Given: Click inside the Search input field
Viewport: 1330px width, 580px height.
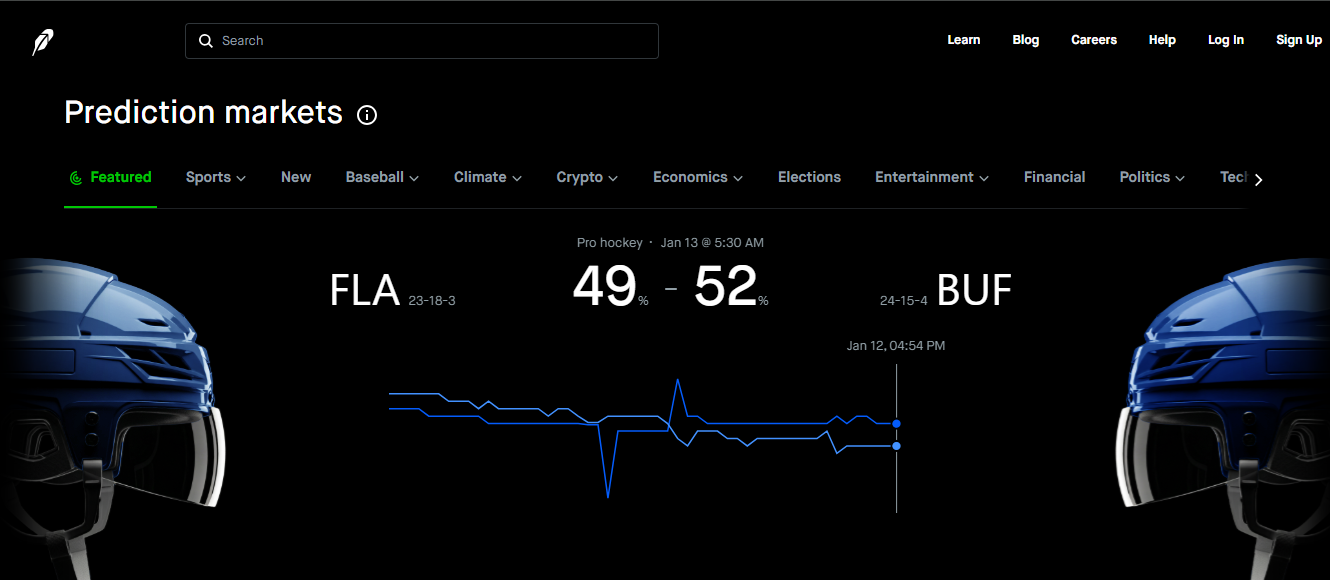Looking at the screenshot, I should pos(420,40).
